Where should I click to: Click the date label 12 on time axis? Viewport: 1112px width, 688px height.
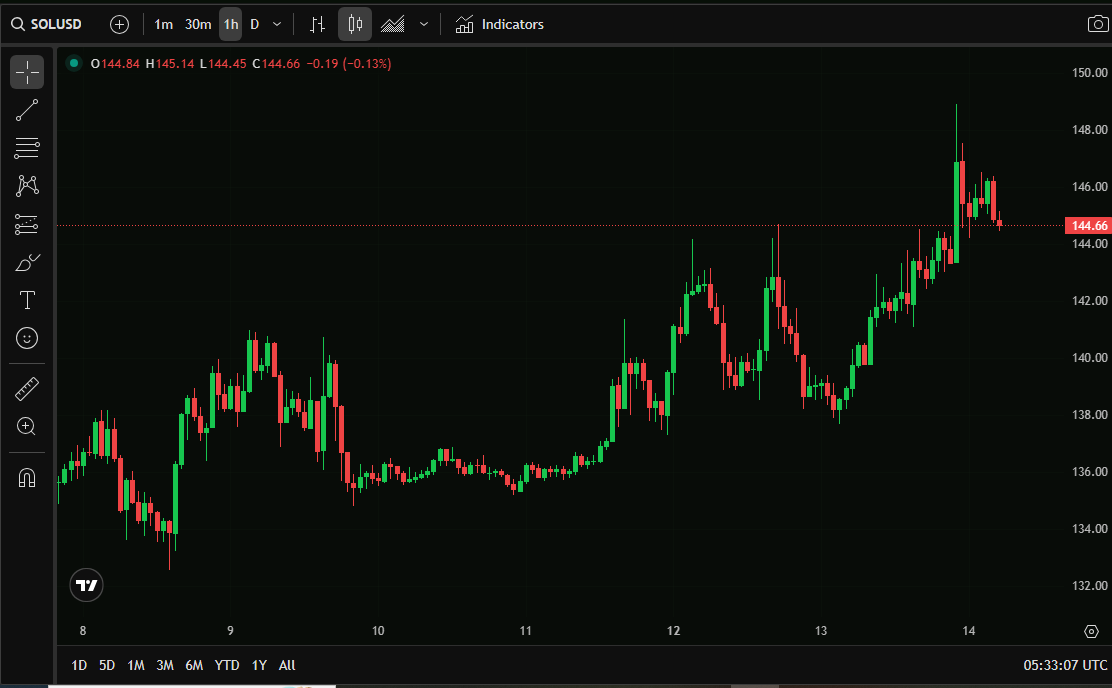(673, 631)
